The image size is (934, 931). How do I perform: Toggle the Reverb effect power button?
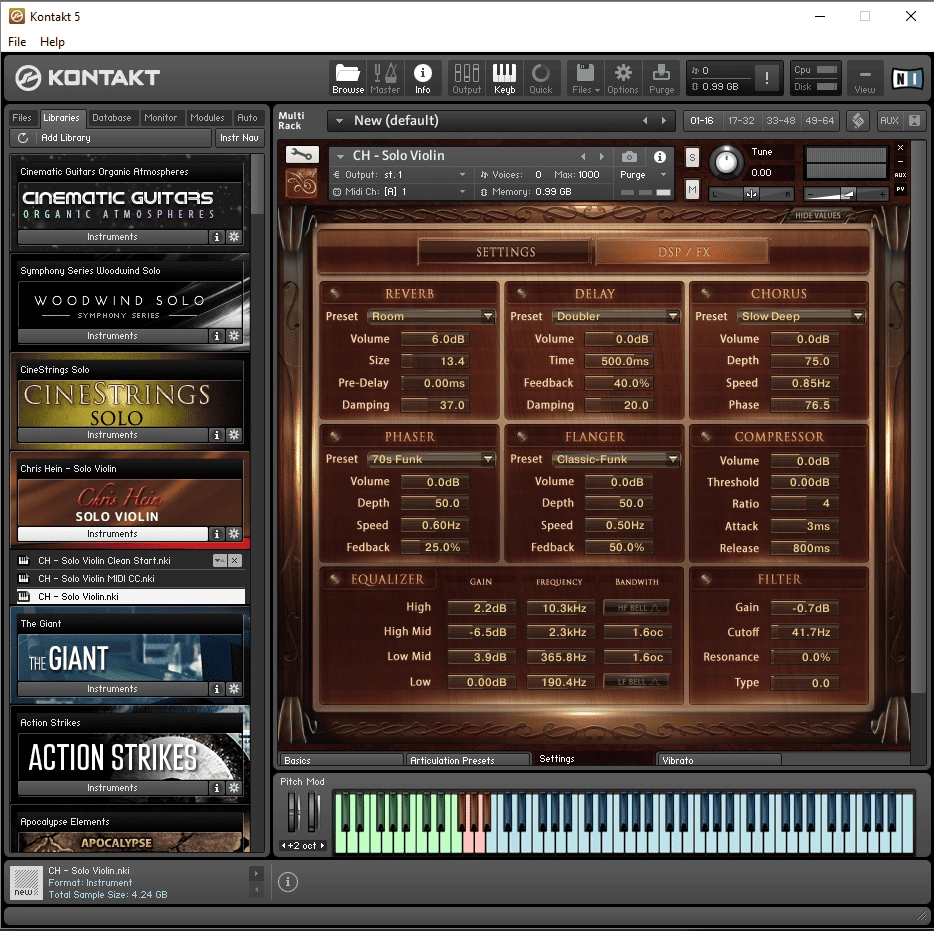[x=334, y=293]
